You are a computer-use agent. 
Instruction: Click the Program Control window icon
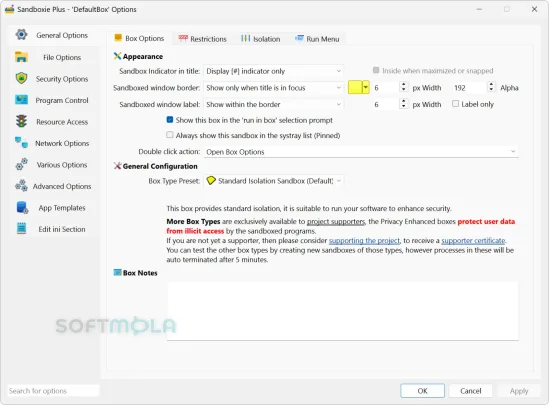21,100
